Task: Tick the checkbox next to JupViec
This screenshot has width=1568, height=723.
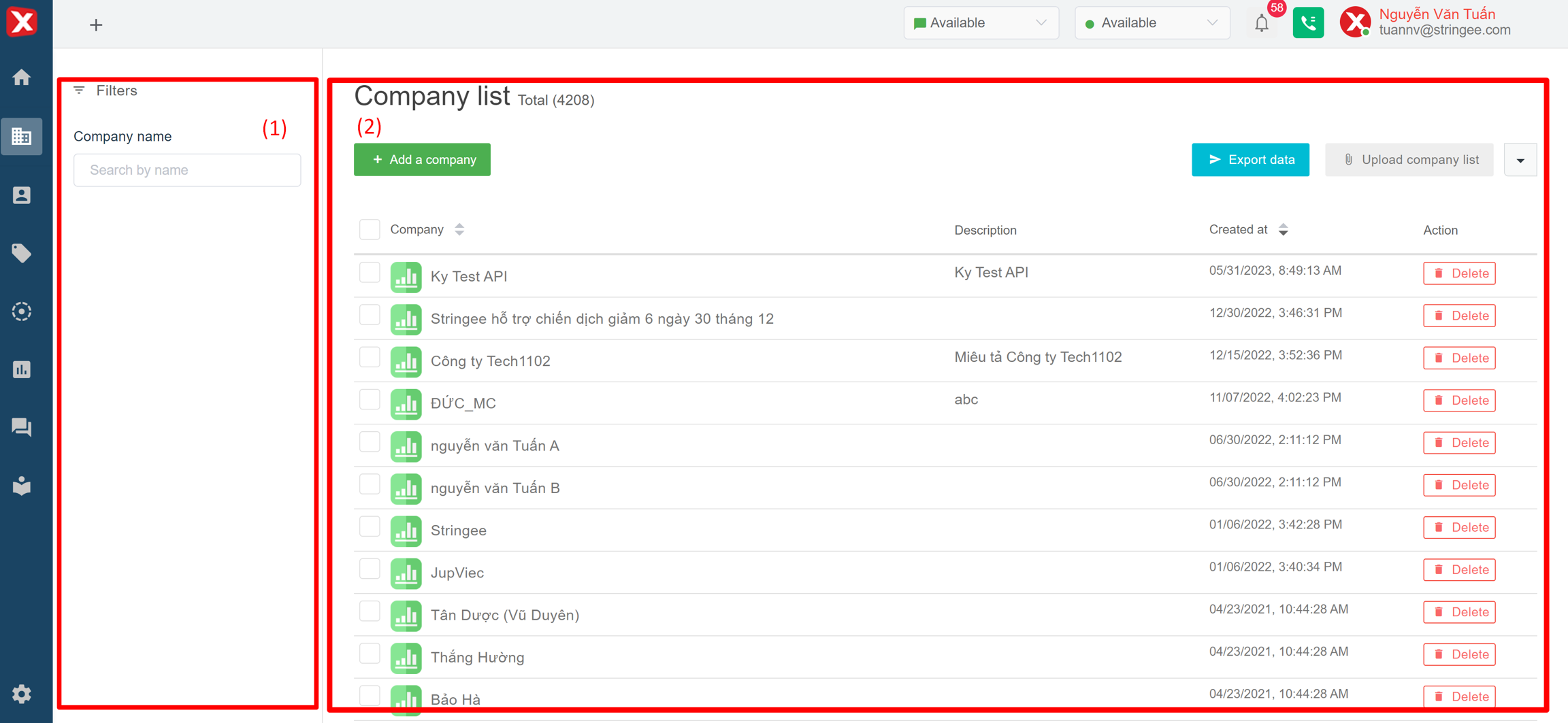Action: (x=370, y=569)
